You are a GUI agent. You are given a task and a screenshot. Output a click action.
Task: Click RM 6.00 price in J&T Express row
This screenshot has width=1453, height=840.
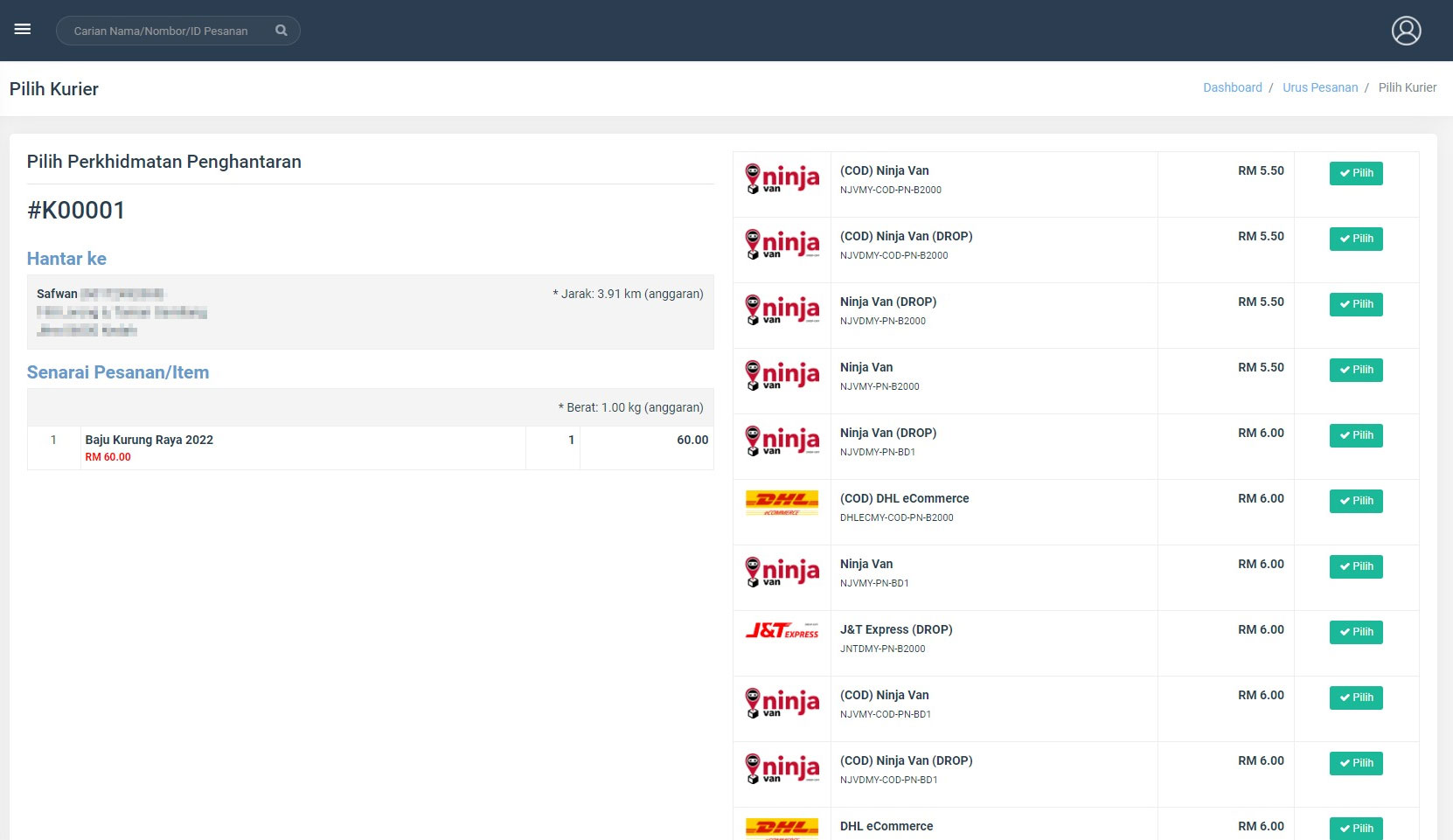click(x=1261, y=629)
